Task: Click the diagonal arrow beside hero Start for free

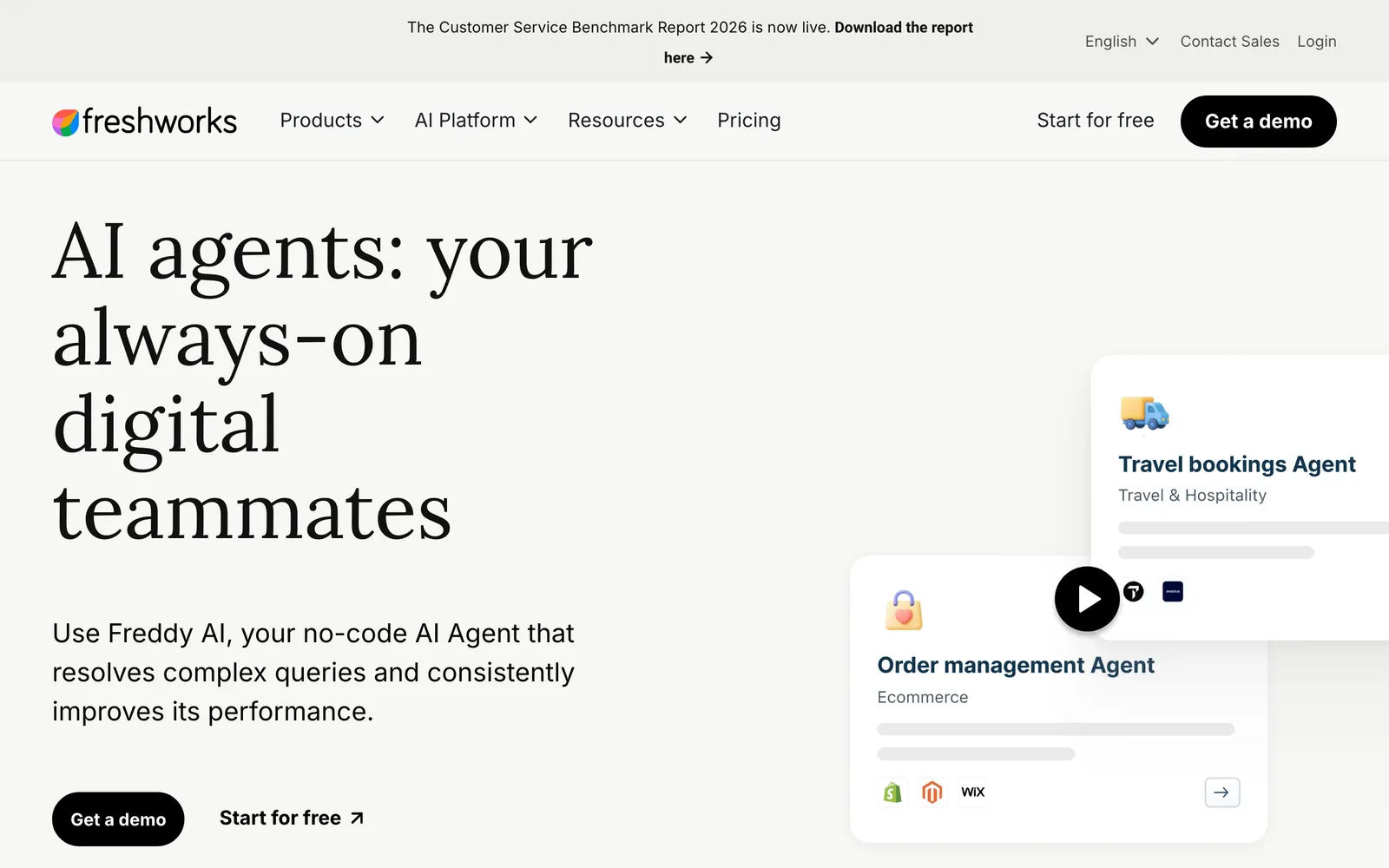Action: pos(357,819)
